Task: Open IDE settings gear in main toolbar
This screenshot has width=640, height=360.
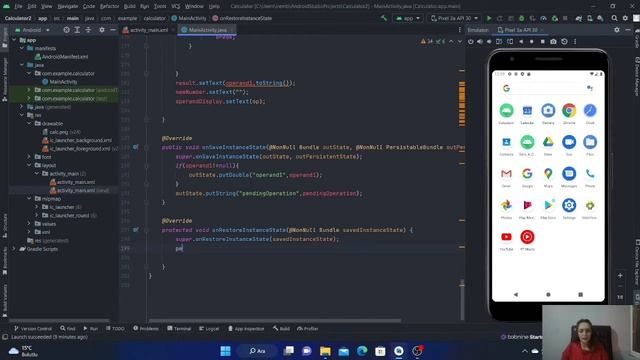Action: coord(625,18)
